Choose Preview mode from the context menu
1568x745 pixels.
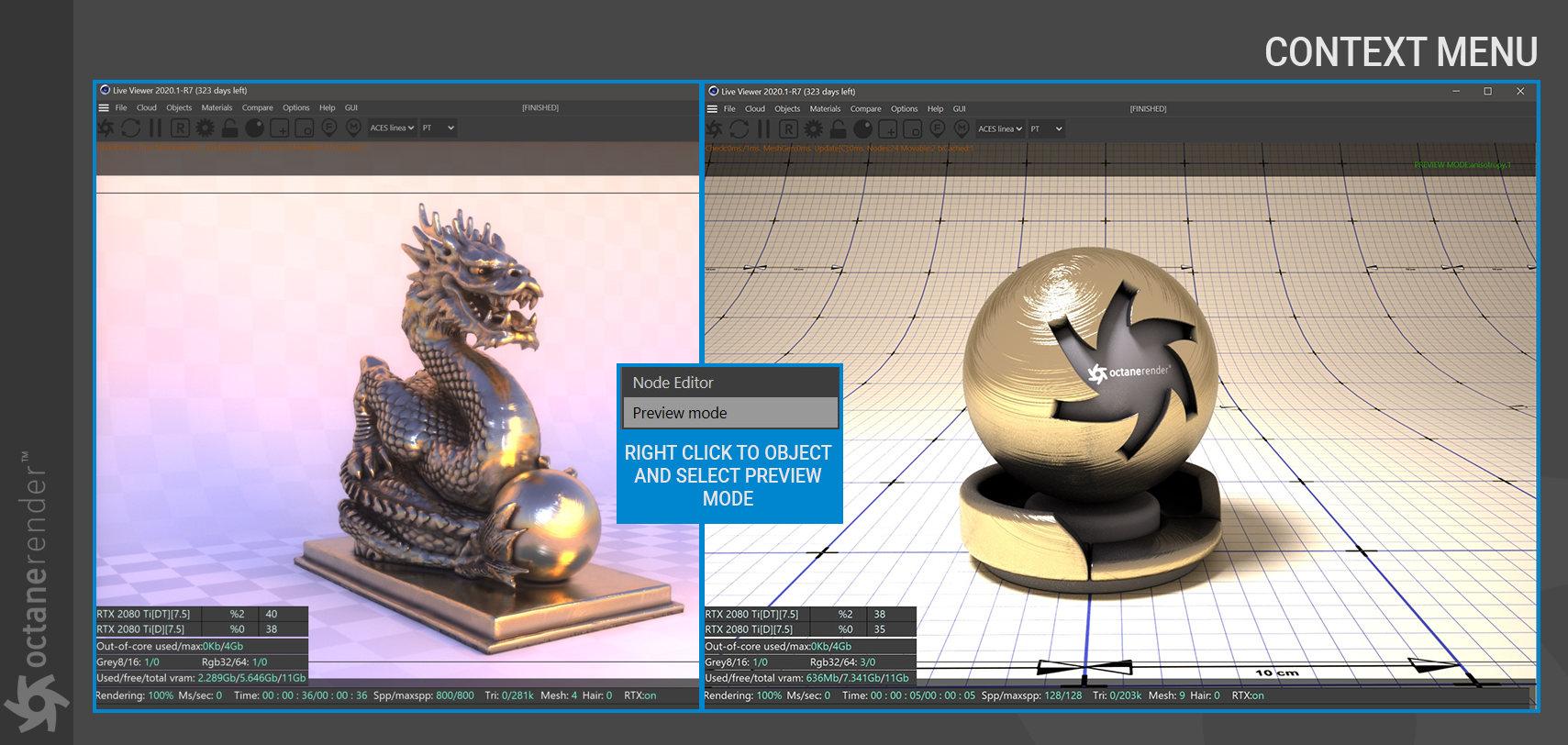pyautogui.click(x=729, y=413)
